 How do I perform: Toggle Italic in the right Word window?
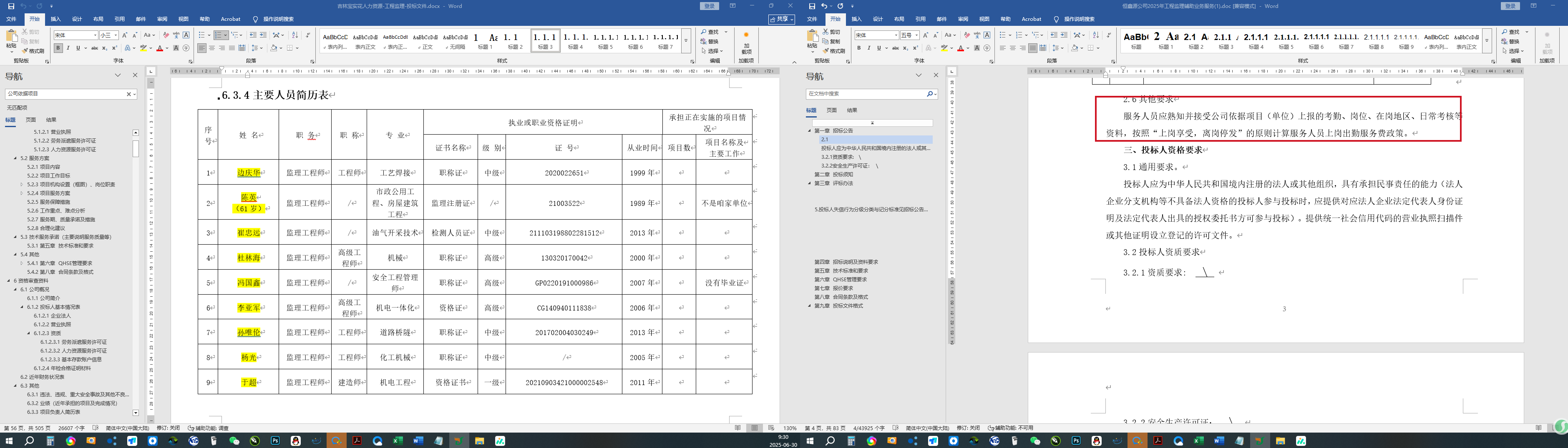coord(868,48)
